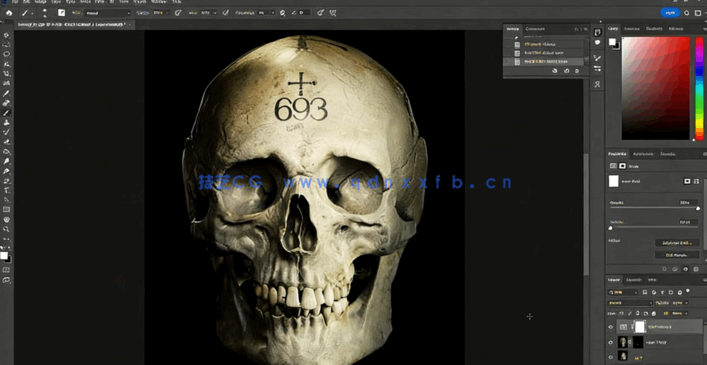Open the tool preset picker arrow beside brush icon
Image resolution: width=707 pixels, height=365 pixels.
point(32,13)
